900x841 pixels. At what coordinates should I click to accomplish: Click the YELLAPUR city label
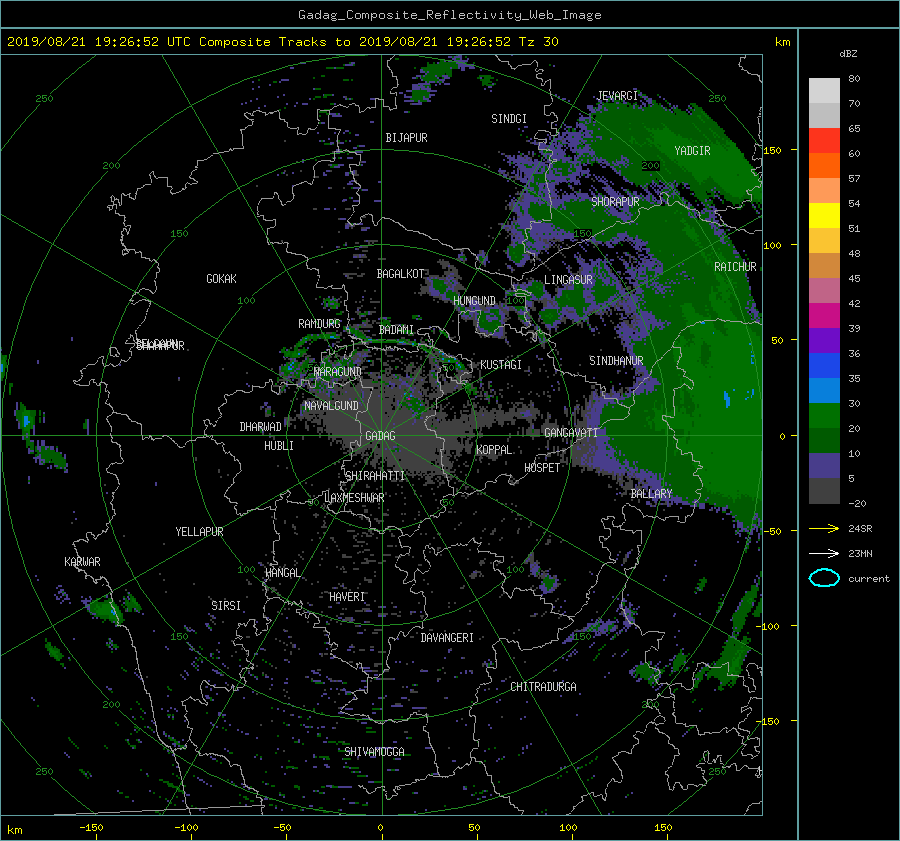point(199,532)
